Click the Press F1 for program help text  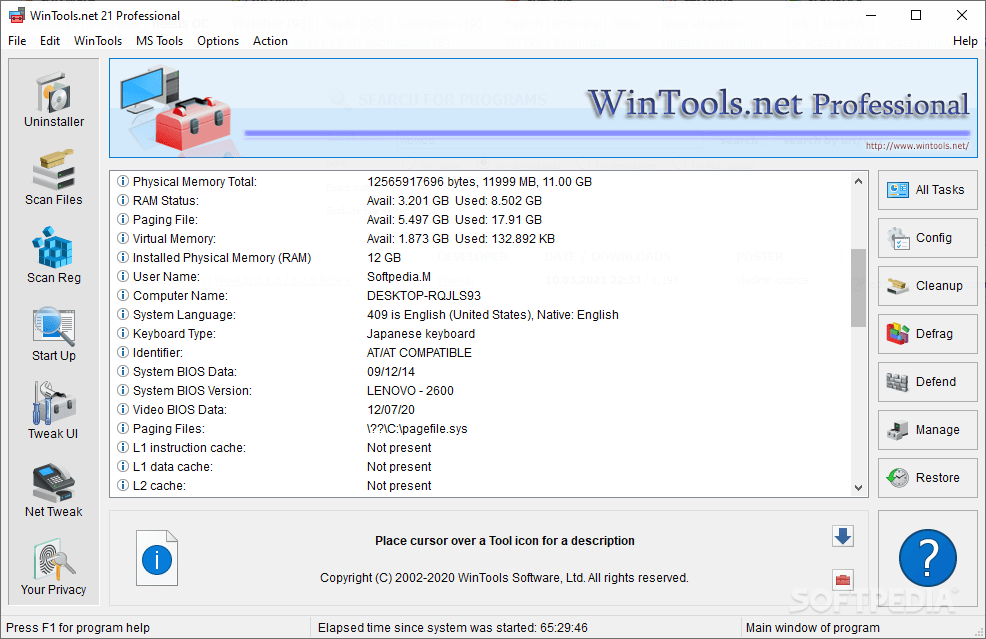(x=77, y=628)
